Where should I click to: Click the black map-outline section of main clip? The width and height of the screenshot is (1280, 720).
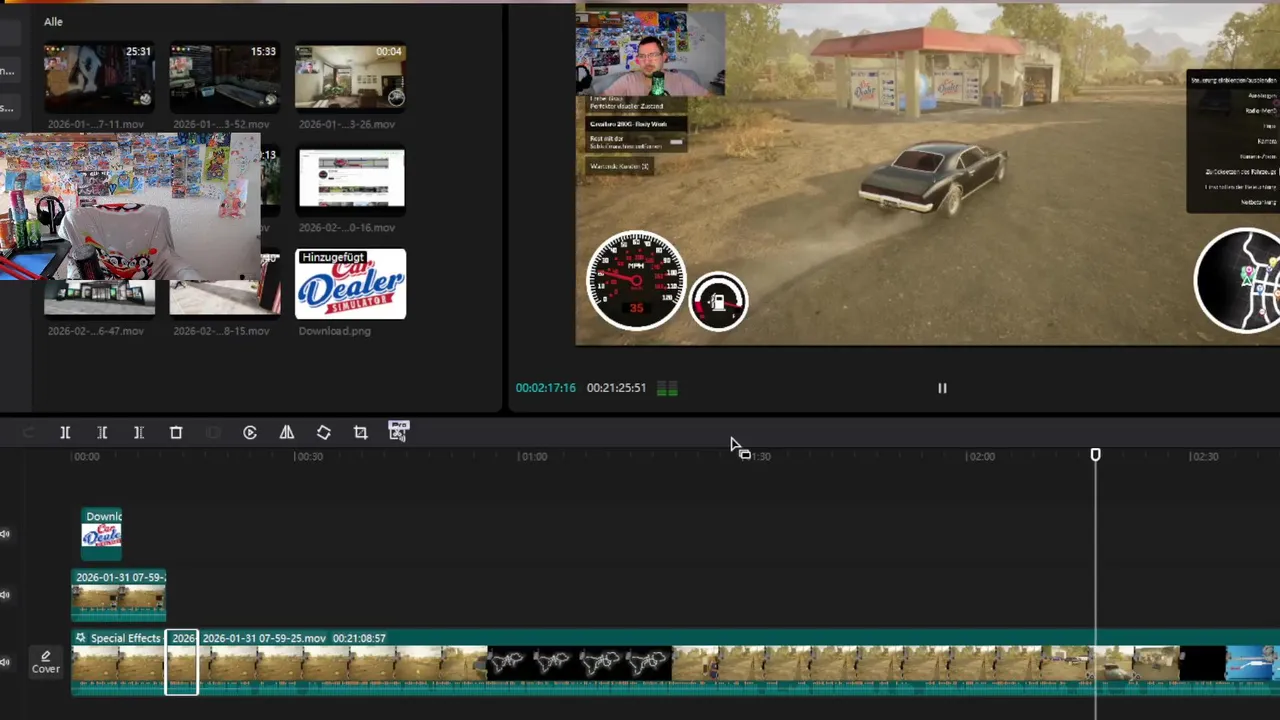coord(579,662)
